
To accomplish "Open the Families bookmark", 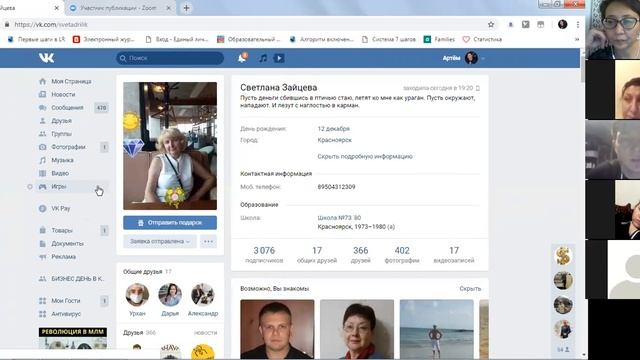I will click(439, 40).
